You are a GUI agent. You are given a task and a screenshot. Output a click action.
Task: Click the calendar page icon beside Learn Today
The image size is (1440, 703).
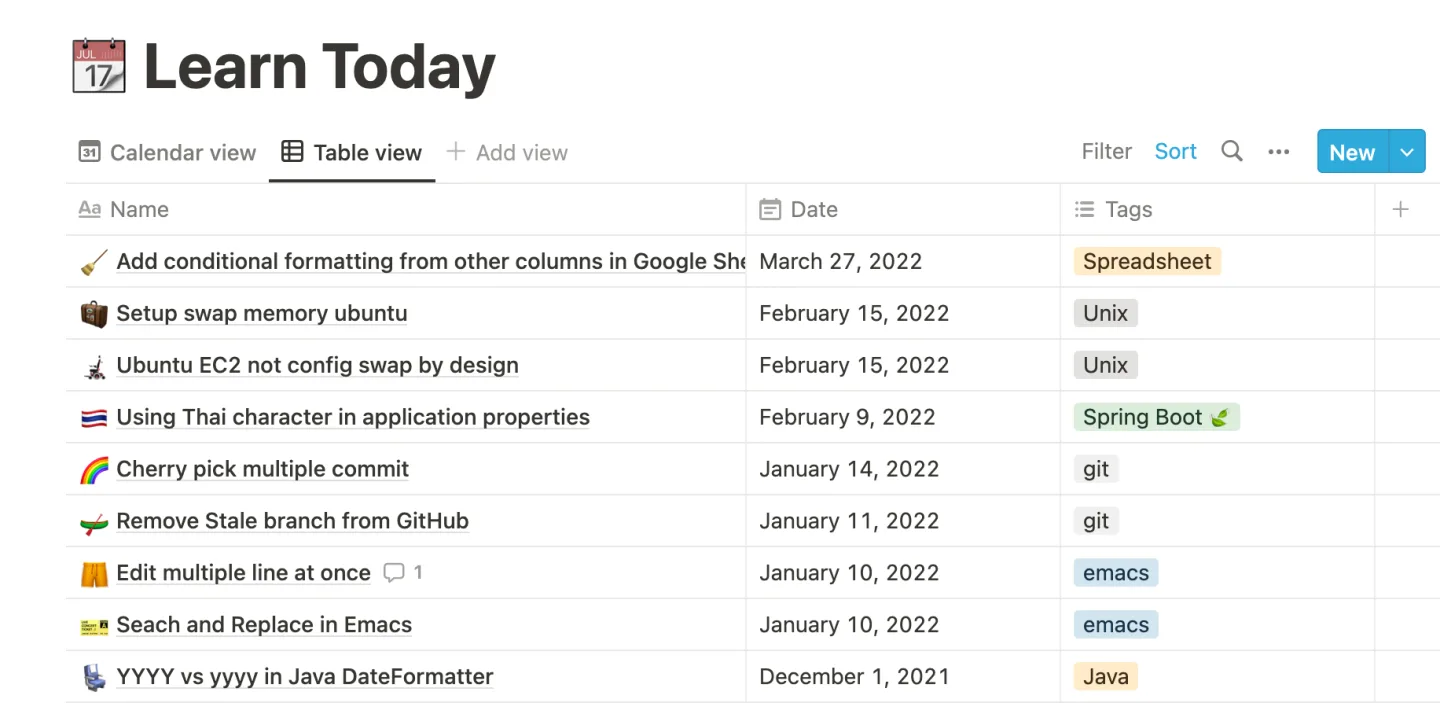click(x=99, y=67)
